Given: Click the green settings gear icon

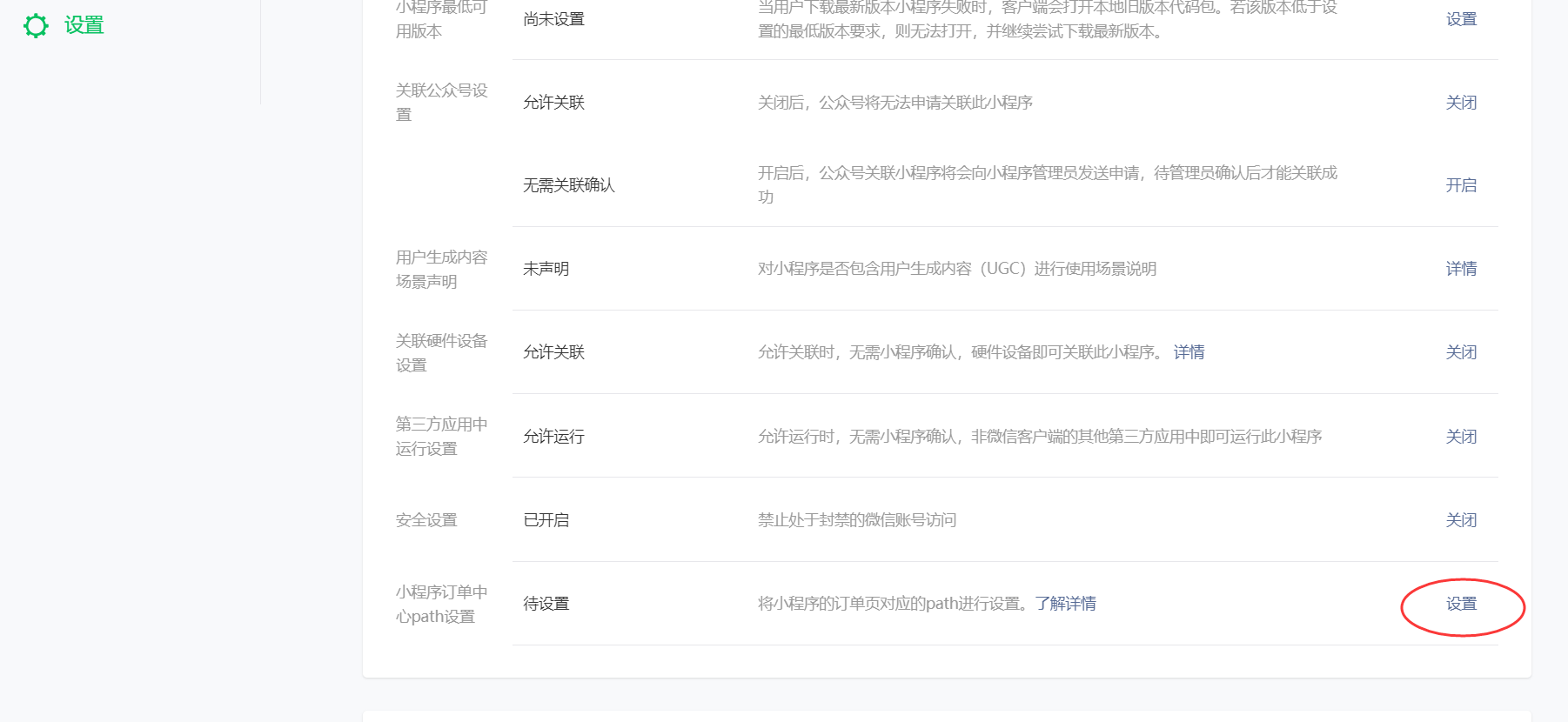Looking at the screenshot, I should (x=36, y=26).
